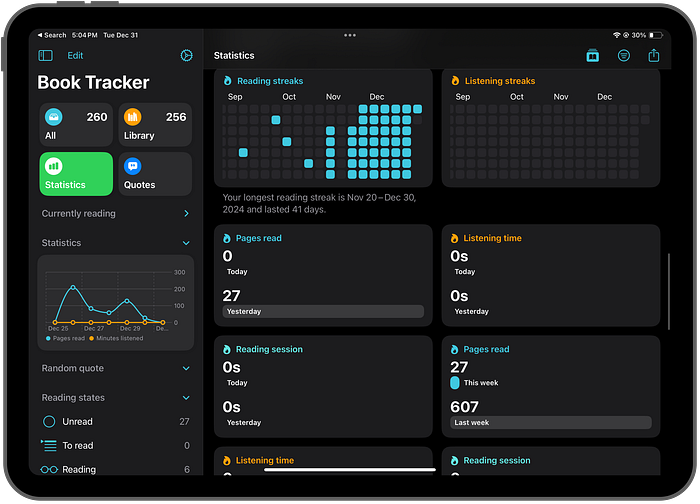Expand the Currently reading section
The height and width of the screenshot is (504, 700).
coord(116,213)
